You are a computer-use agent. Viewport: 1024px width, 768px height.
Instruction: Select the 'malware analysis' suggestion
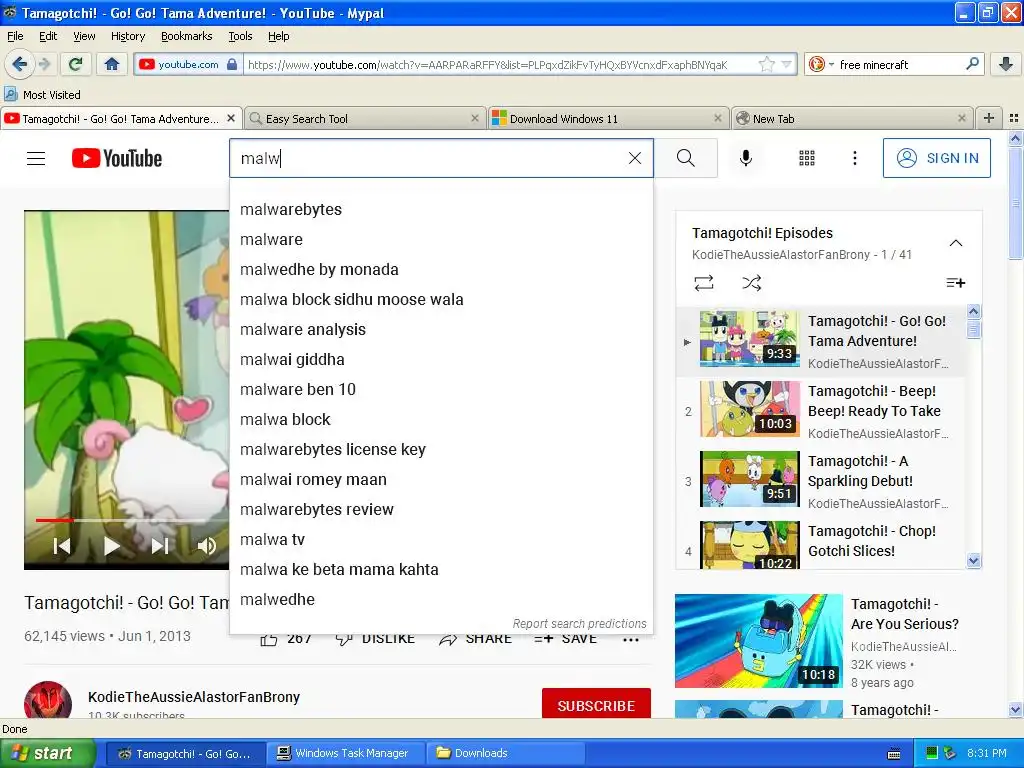[441, 330]
